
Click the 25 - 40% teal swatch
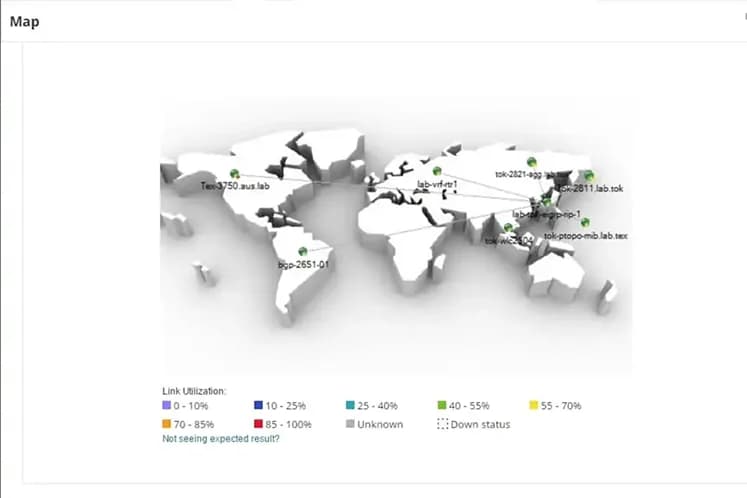pyautogui.click(x=350, y=405)
